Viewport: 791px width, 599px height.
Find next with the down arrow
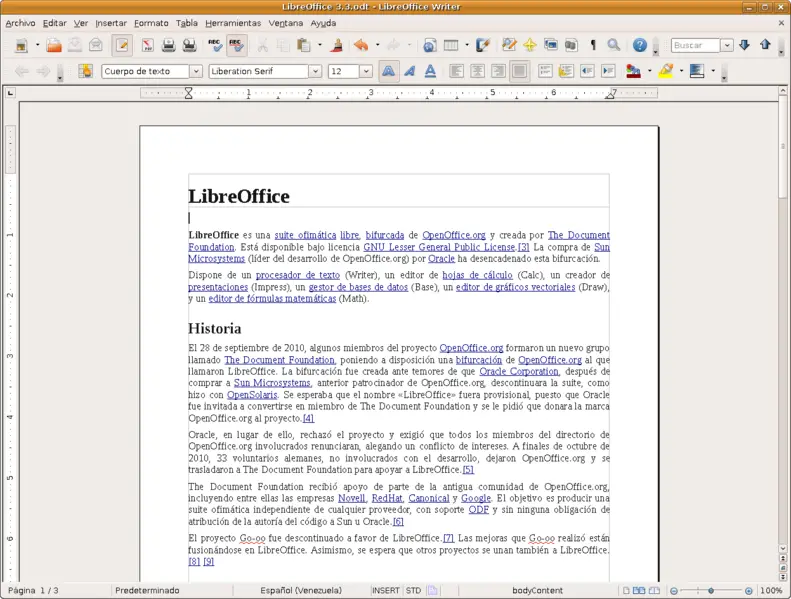coord(745,45)
